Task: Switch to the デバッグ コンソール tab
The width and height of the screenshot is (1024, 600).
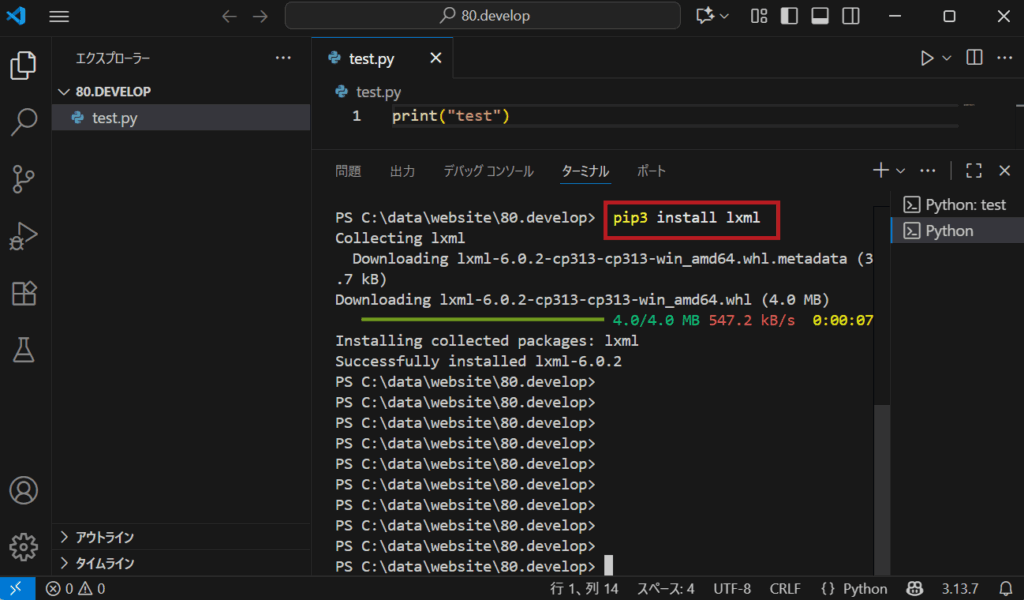Action: coord(488,171)
